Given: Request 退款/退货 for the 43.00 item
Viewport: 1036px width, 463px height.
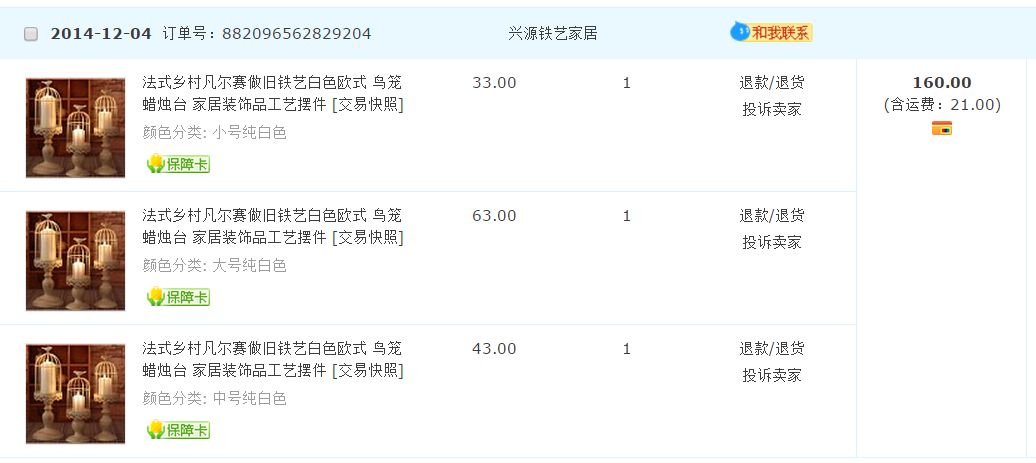Looking at the screenshot, I should [x=772, y=349].
